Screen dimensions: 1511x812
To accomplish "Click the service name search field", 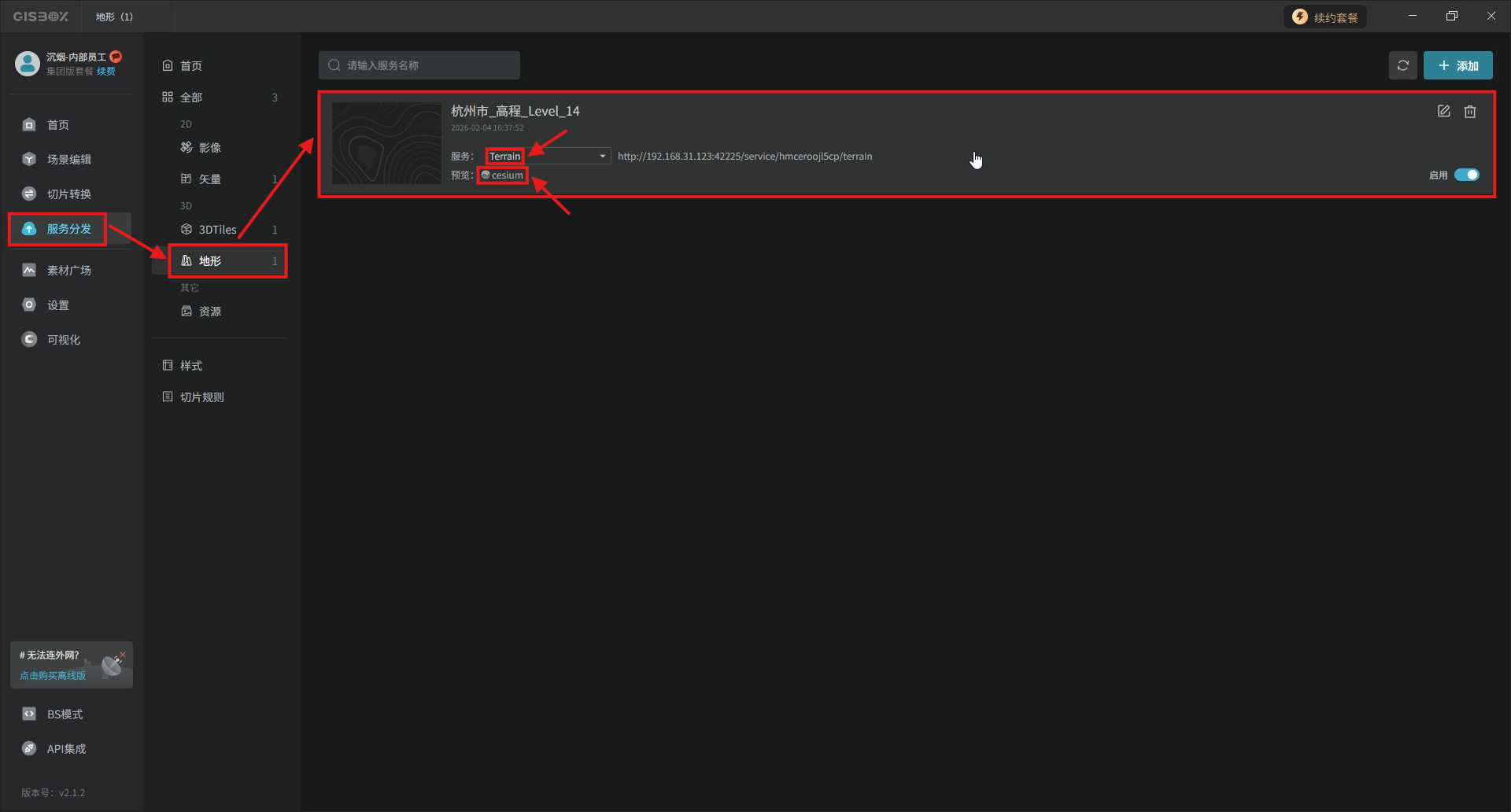I will pyautogui.click(x=419, y=65).
